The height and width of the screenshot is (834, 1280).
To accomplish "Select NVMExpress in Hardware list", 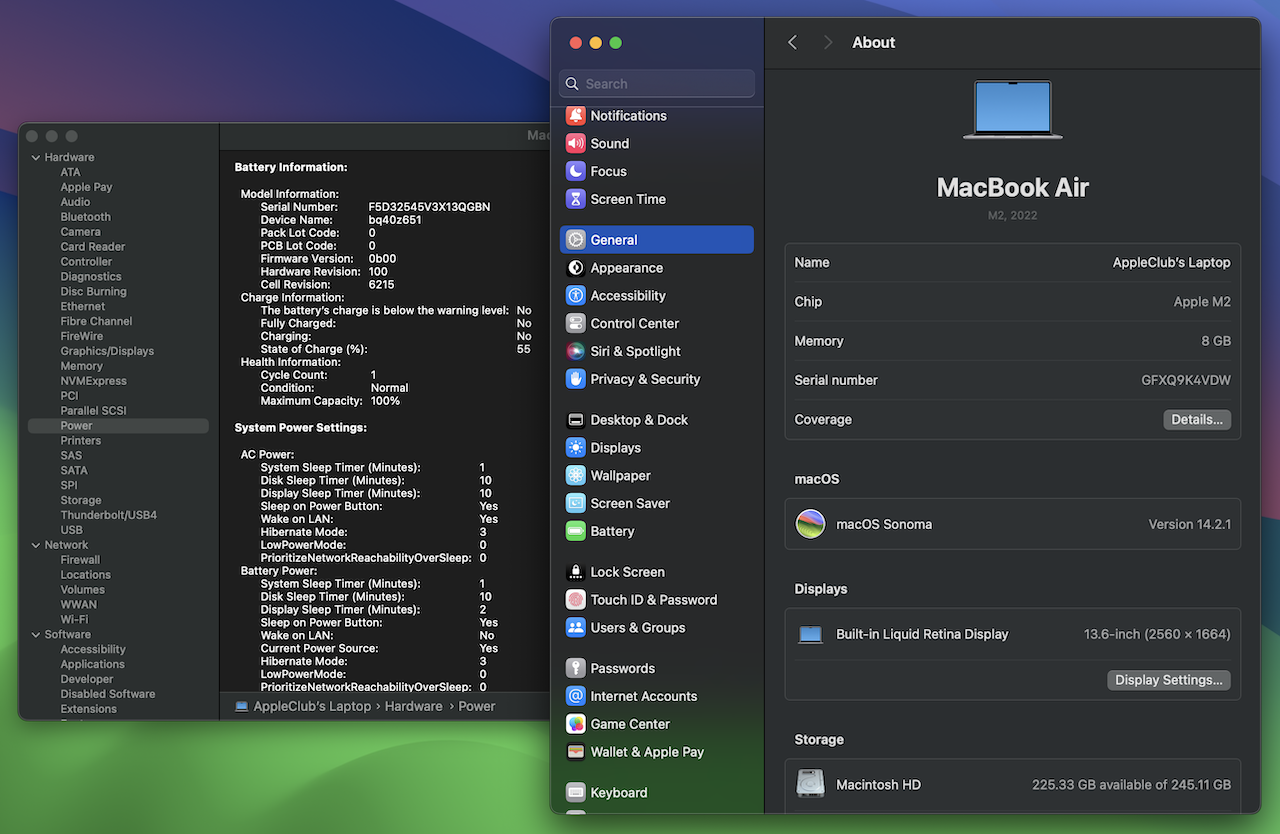I will click(x=93, y=381).
